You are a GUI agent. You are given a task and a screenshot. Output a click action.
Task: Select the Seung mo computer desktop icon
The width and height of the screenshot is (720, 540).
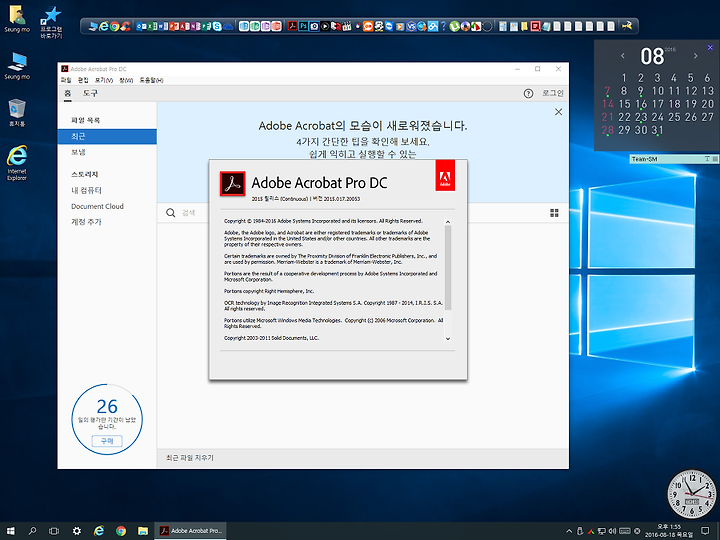tap(17, 66)
